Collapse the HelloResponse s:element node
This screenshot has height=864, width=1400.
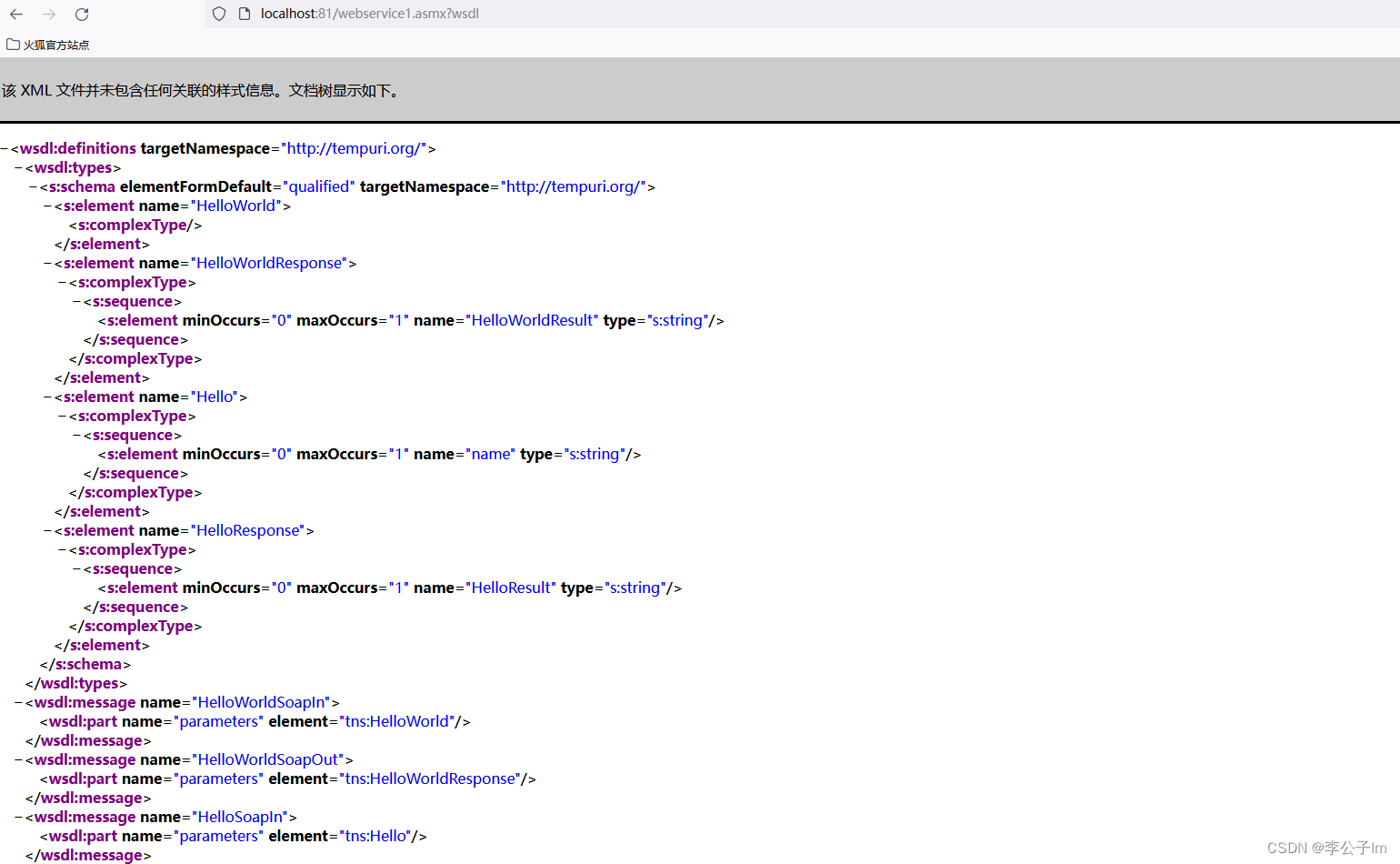(48, 530)
